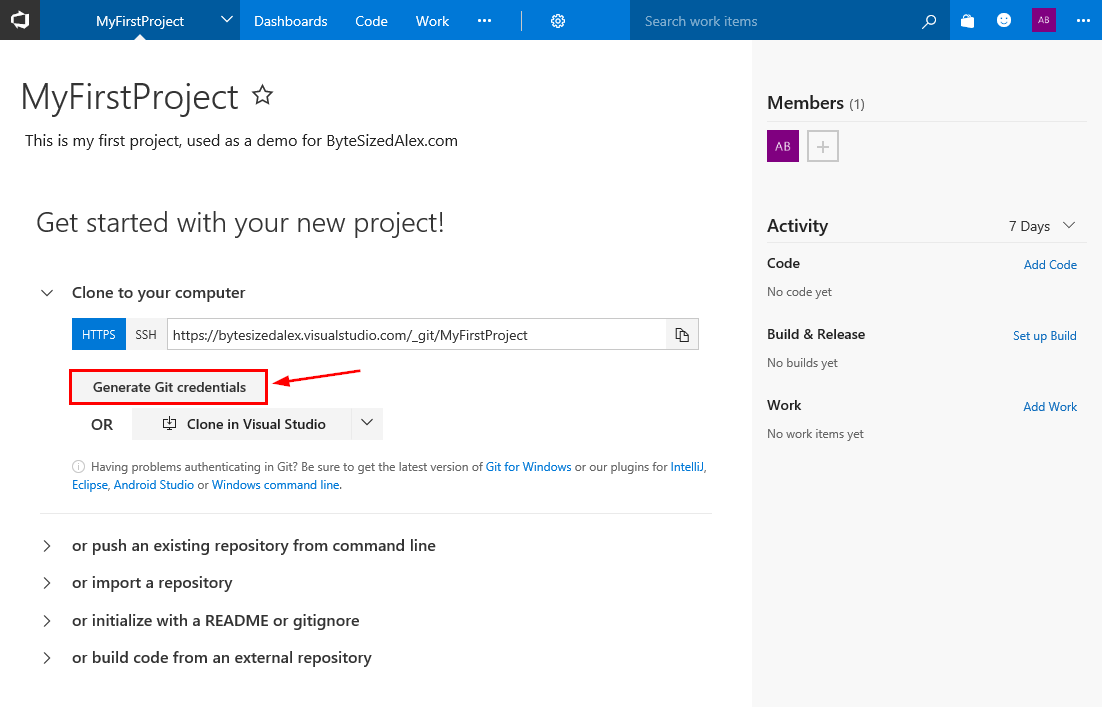
Task: Click the Add Work link
Action: pyautogui.click(x=1050, y=407)
